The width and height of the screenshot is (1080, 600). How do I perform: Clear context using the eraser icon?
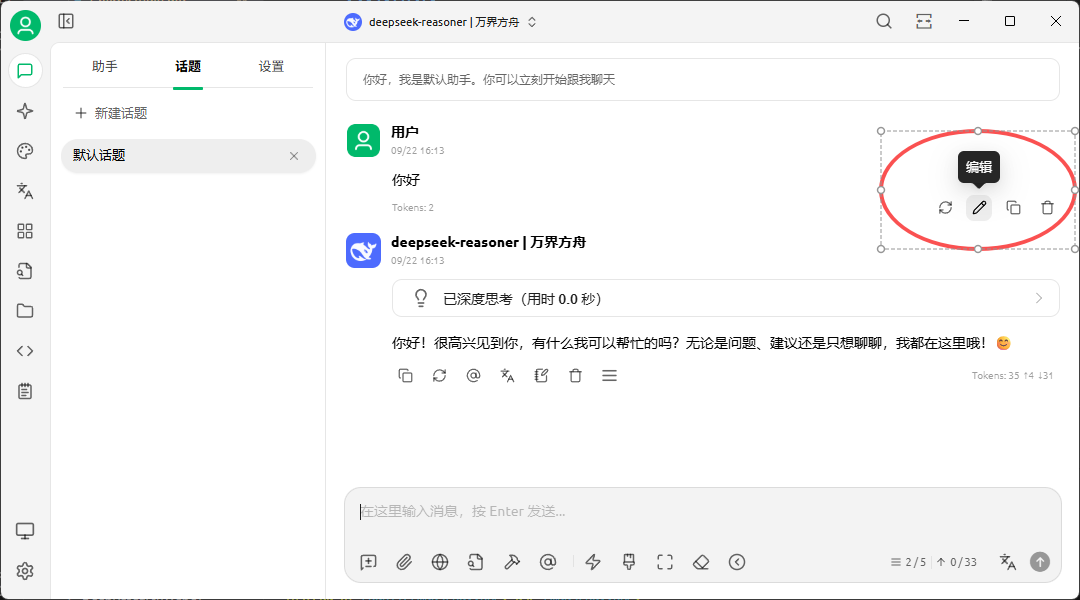tap(701, 562)
